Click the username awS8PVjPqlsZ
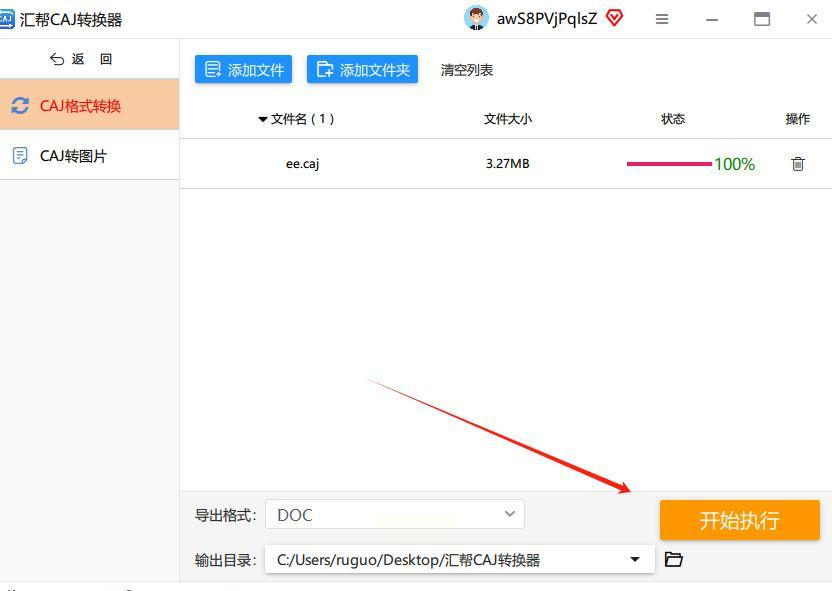This screenshot has height=591, width=832. coord(547,19)
